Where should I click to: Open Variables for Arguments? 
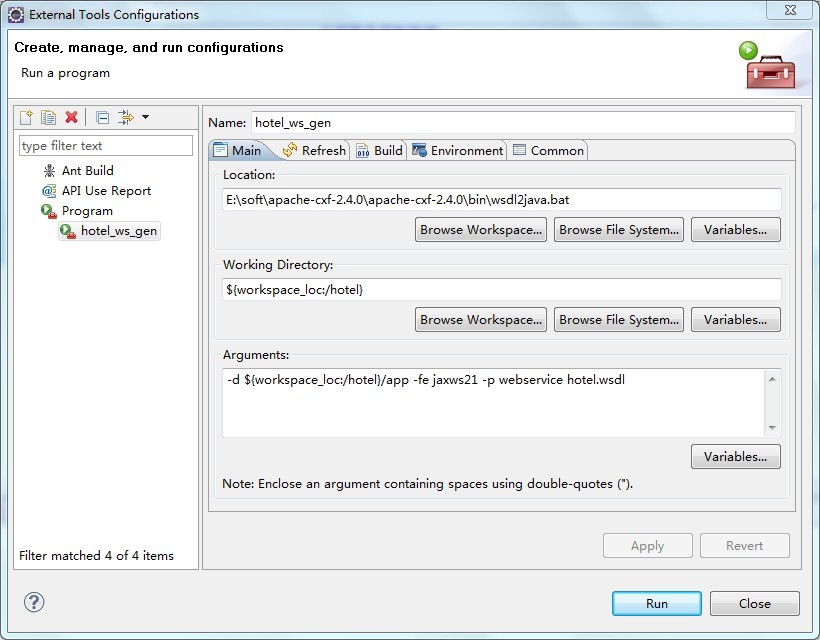tap(735, 456)
